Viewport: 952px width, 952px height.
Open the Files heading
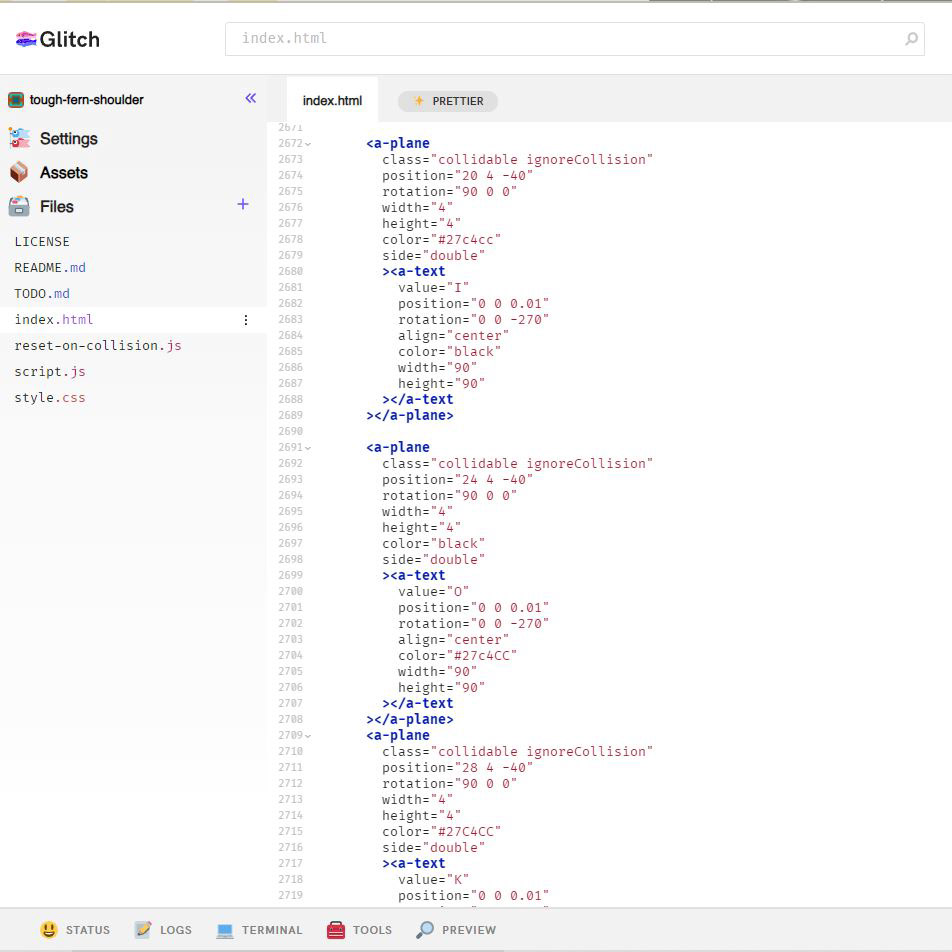point(56,206)
